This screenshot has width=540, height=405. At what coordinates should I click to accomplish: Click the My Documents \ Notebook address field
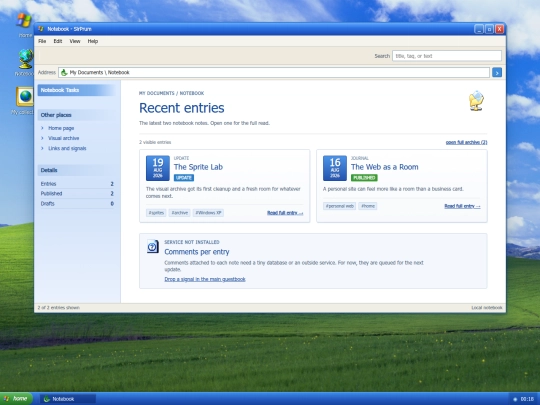[x=274, y=72]
